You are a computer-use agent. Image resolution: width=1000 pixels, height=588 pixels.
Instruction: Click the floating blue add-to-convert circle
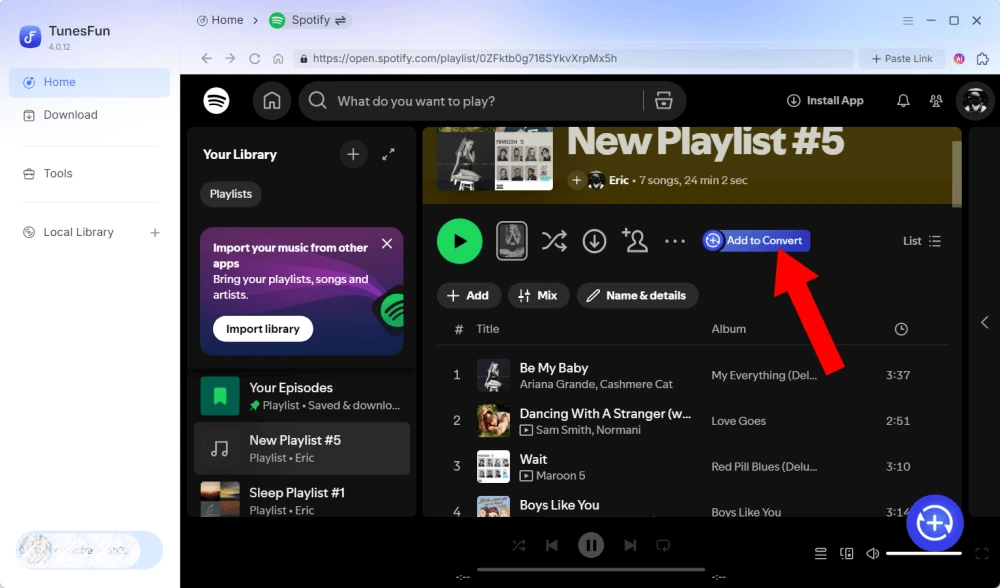pos(935,523)
